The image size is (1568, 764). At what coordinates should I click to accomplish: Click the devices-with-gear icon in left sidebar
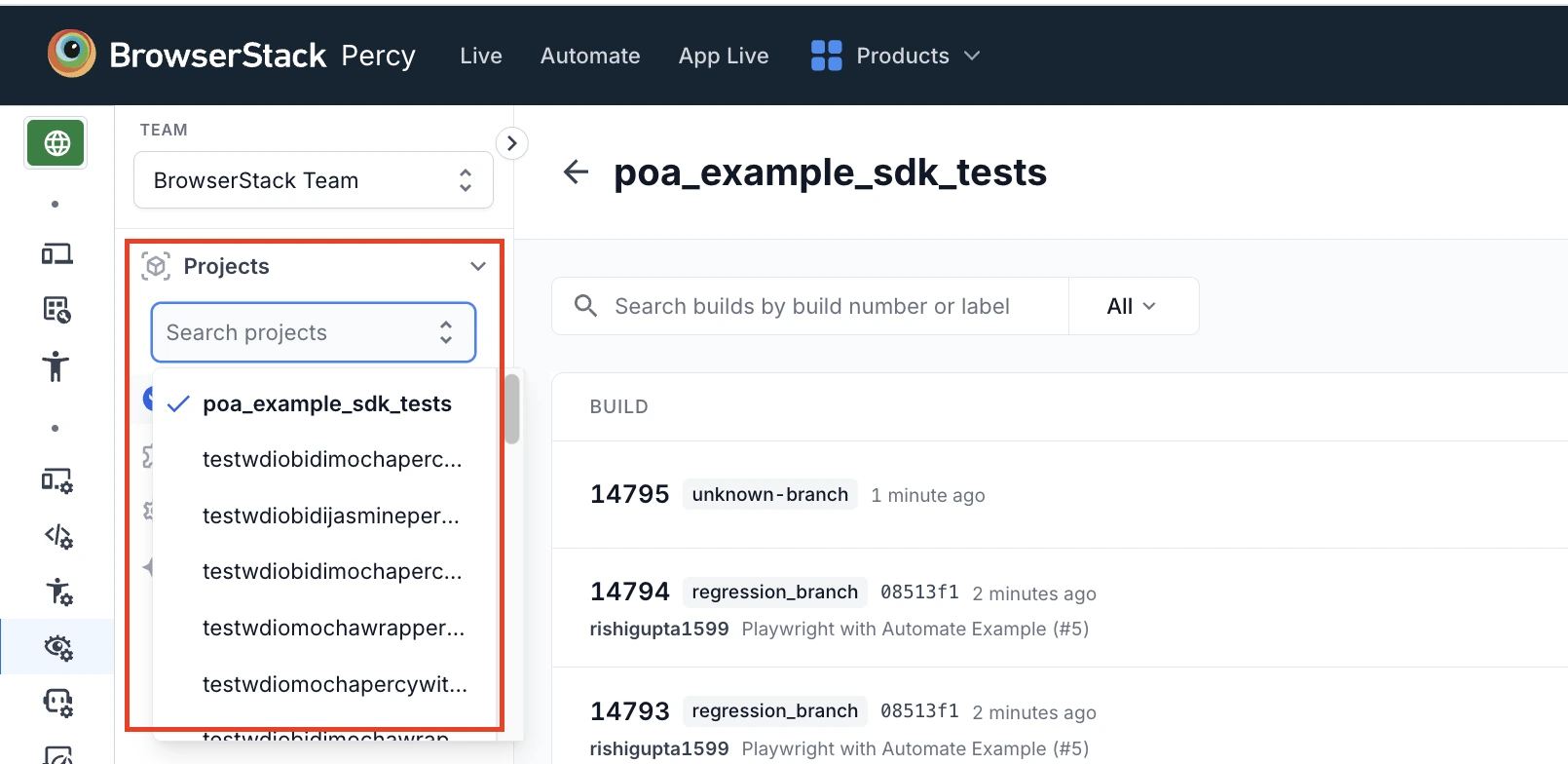pyautogui.click(x=56, y=480)
